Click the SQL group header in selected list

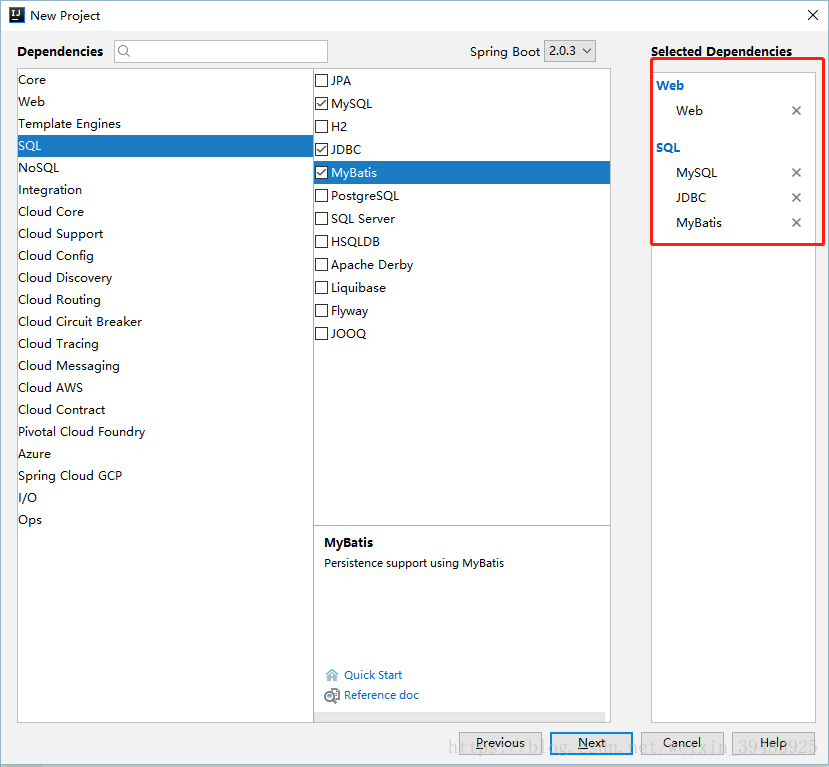(668, 147)
